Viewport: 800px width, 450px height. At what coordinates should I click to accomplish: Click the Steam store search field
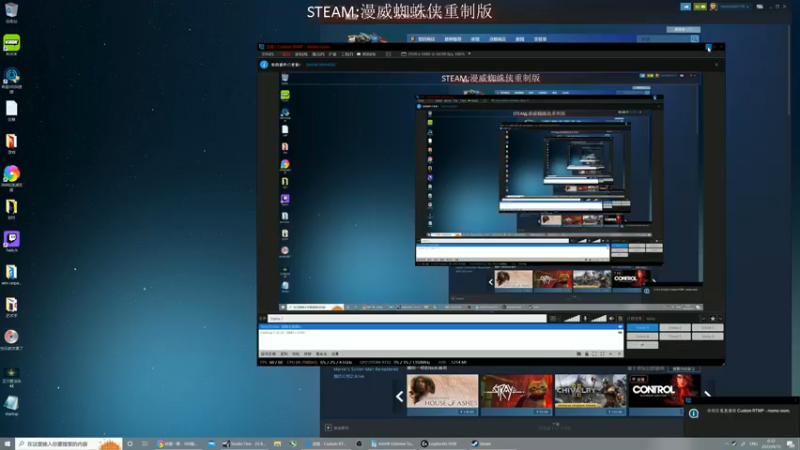663,39
